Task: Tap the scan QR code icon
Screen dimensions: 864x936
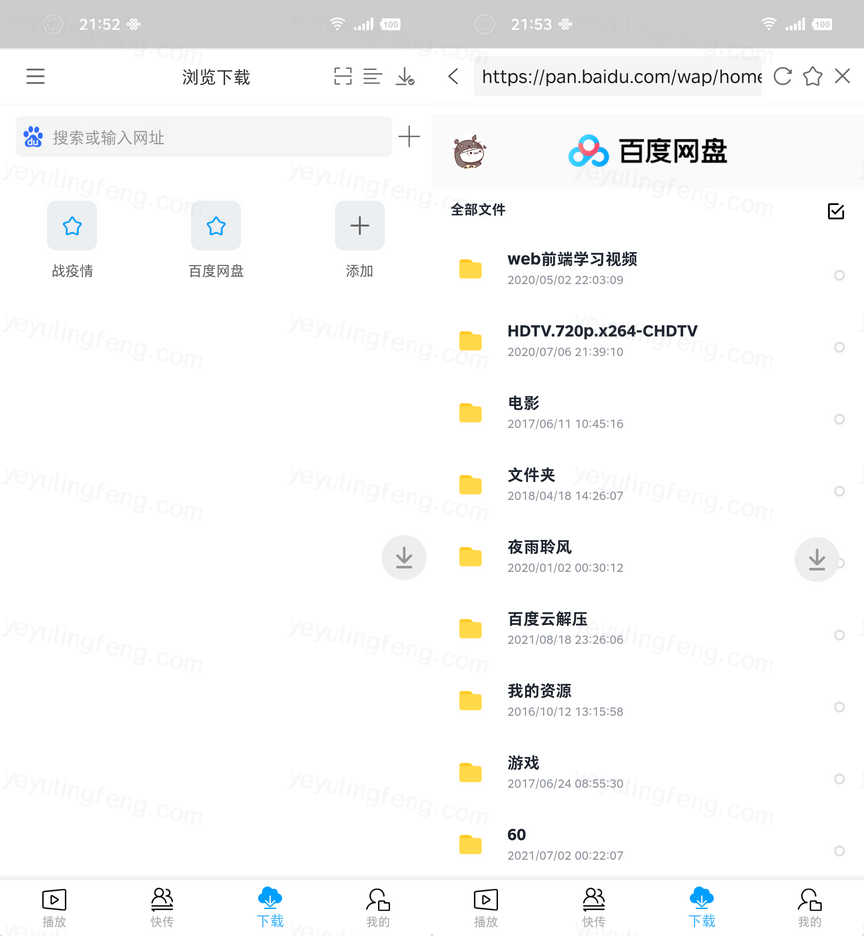Action: (343, 76)
